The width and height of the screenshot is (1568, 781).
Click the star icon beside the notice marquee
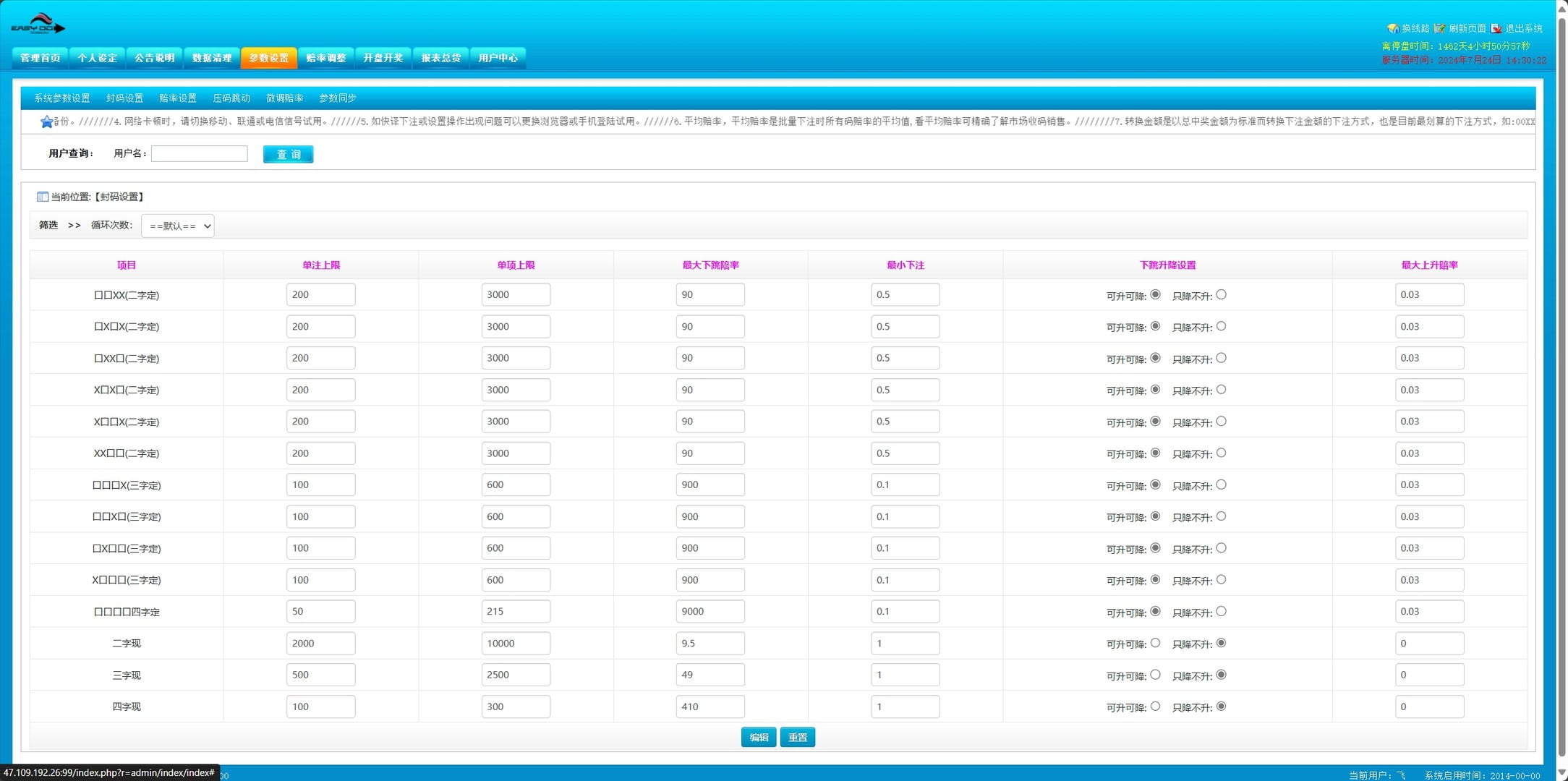tap(47, 122)
